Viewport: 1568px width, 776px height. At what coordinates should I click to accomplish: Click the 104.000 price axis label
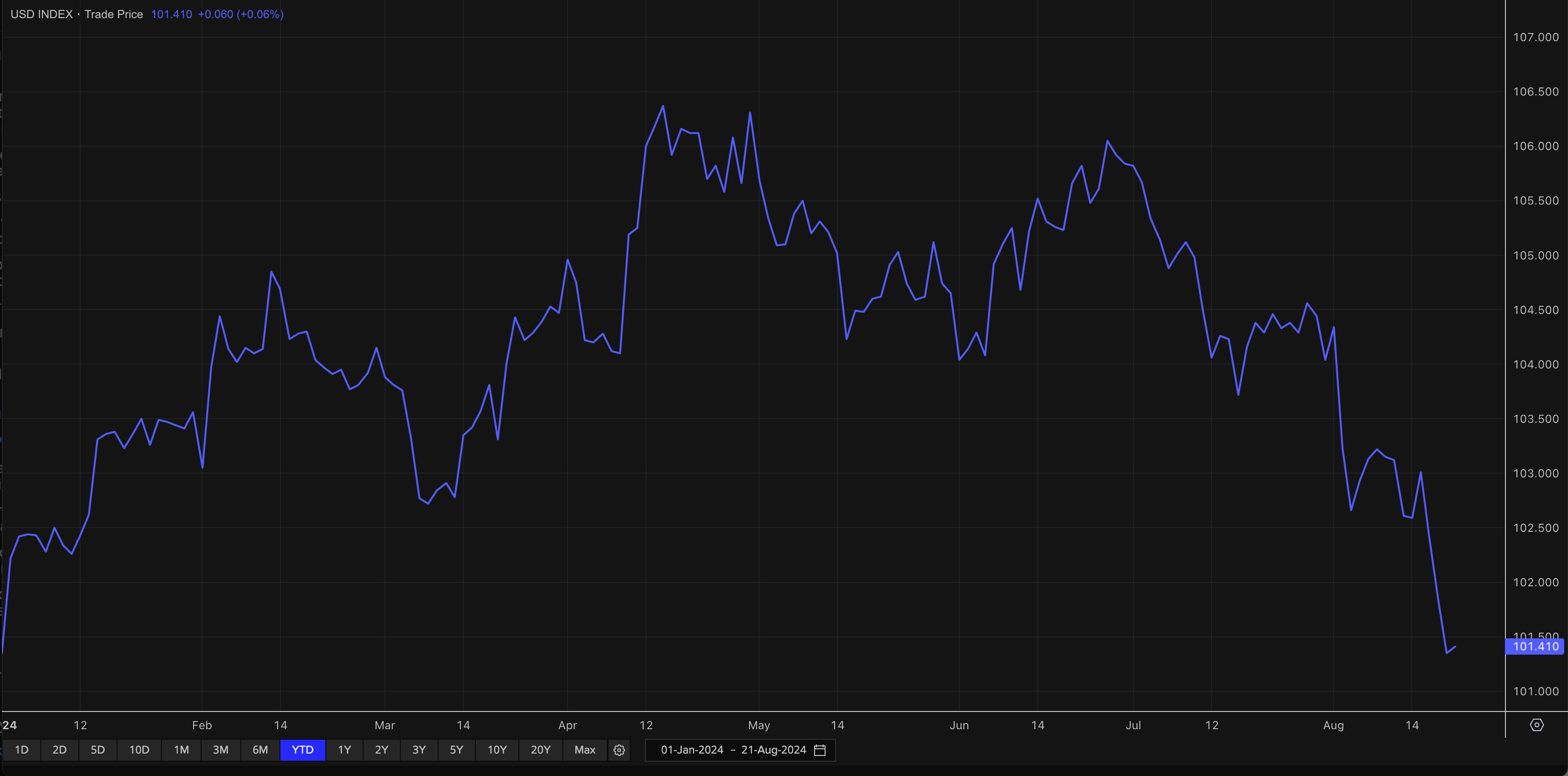tap(1536, 365)
